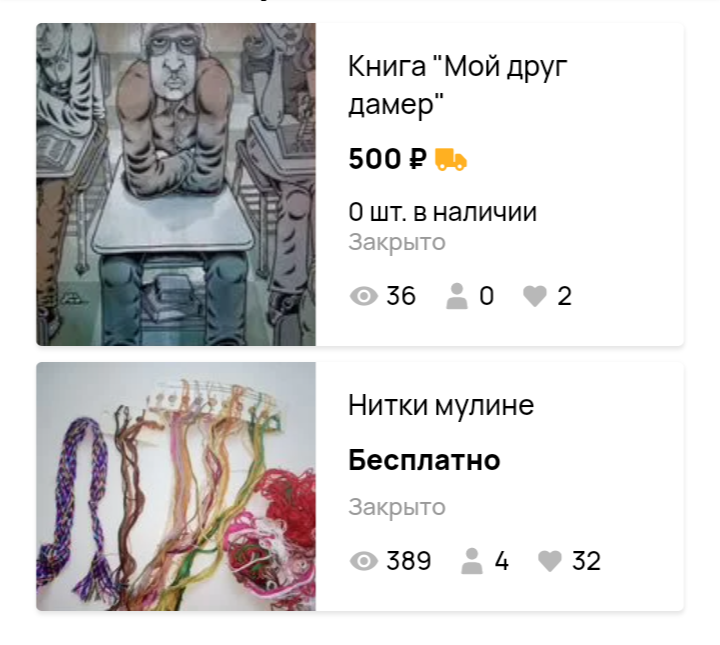The width and height of the screenshot is (720, 645).
Task: Open the embroidery floss threads photo
Action: click(176, 486)
